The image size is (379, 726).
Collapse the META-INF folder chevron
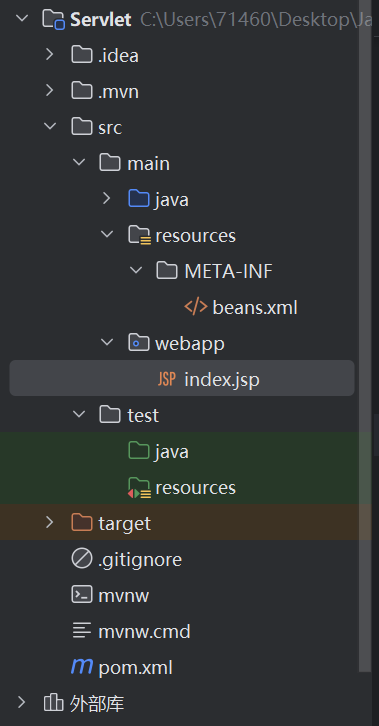pyautogui.click(x=136, y=270)
